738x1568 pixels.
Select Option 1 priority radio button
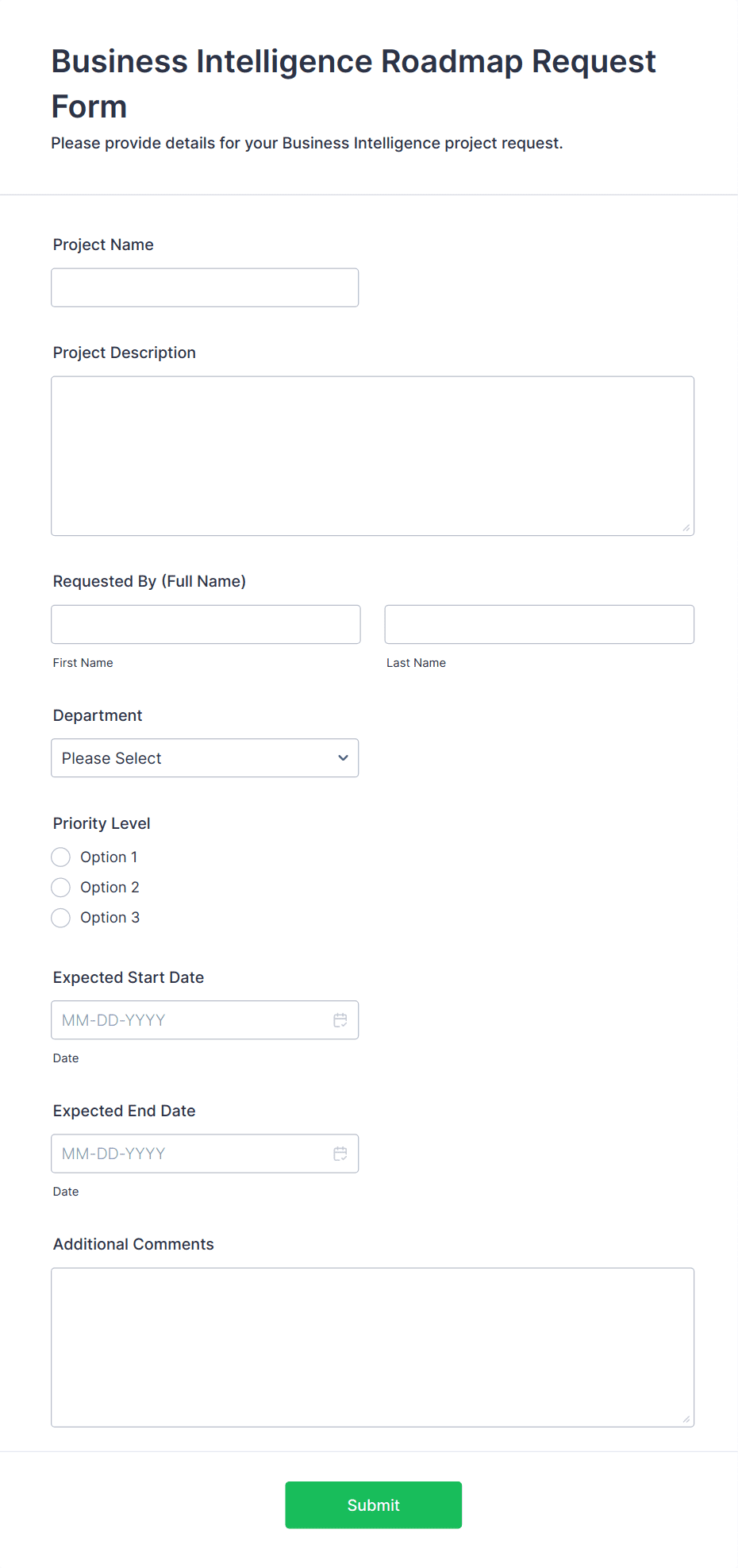[x=61, y=857]
